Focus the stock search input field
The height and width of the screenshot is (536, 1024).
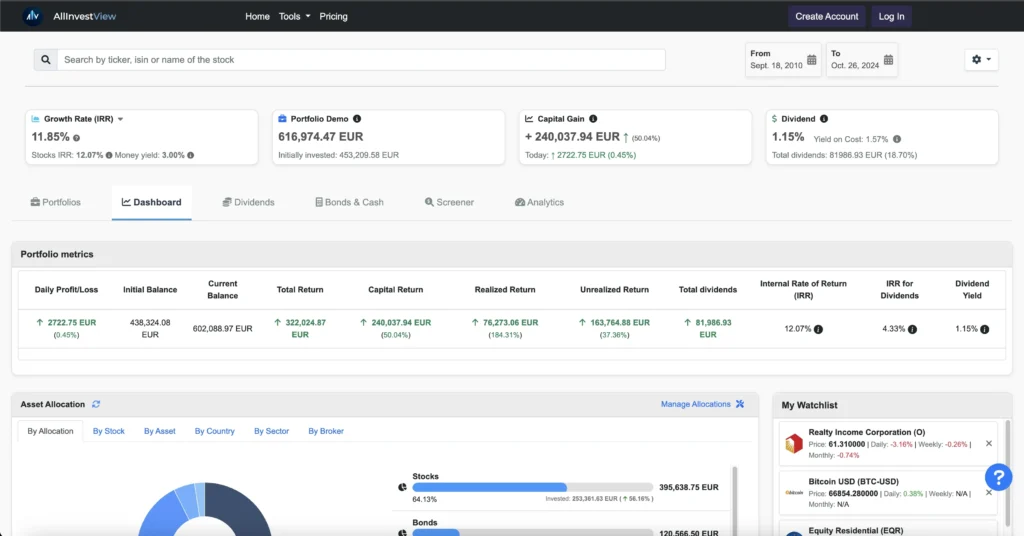(361, 59)
